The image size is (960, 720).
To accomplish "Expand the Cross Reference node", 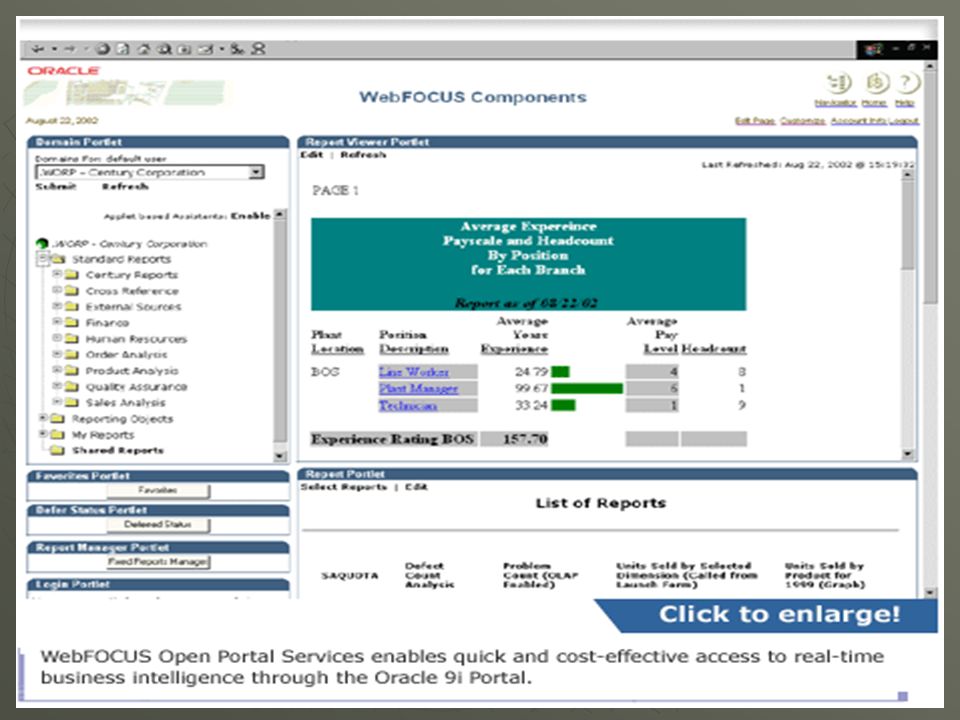I will pos(57,290).
